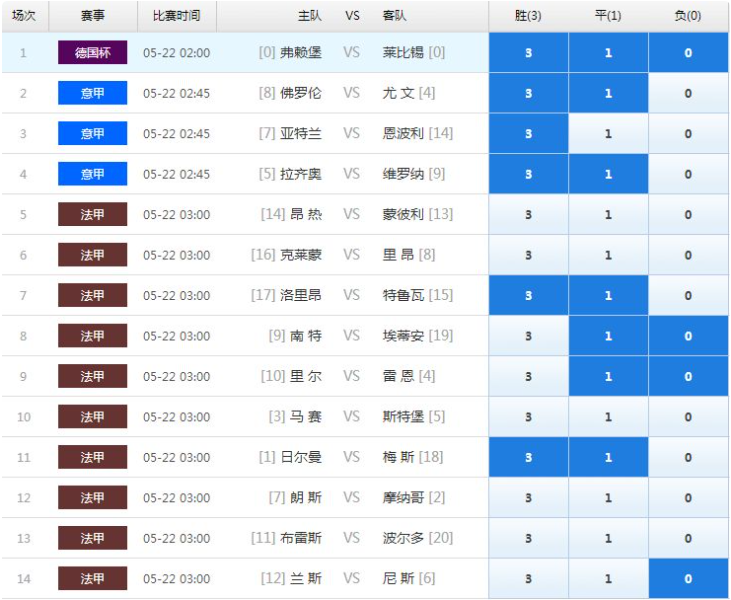
Task: Toggle loss (0) for 南特 vs 埃蒂安
Action: (688, 336)
